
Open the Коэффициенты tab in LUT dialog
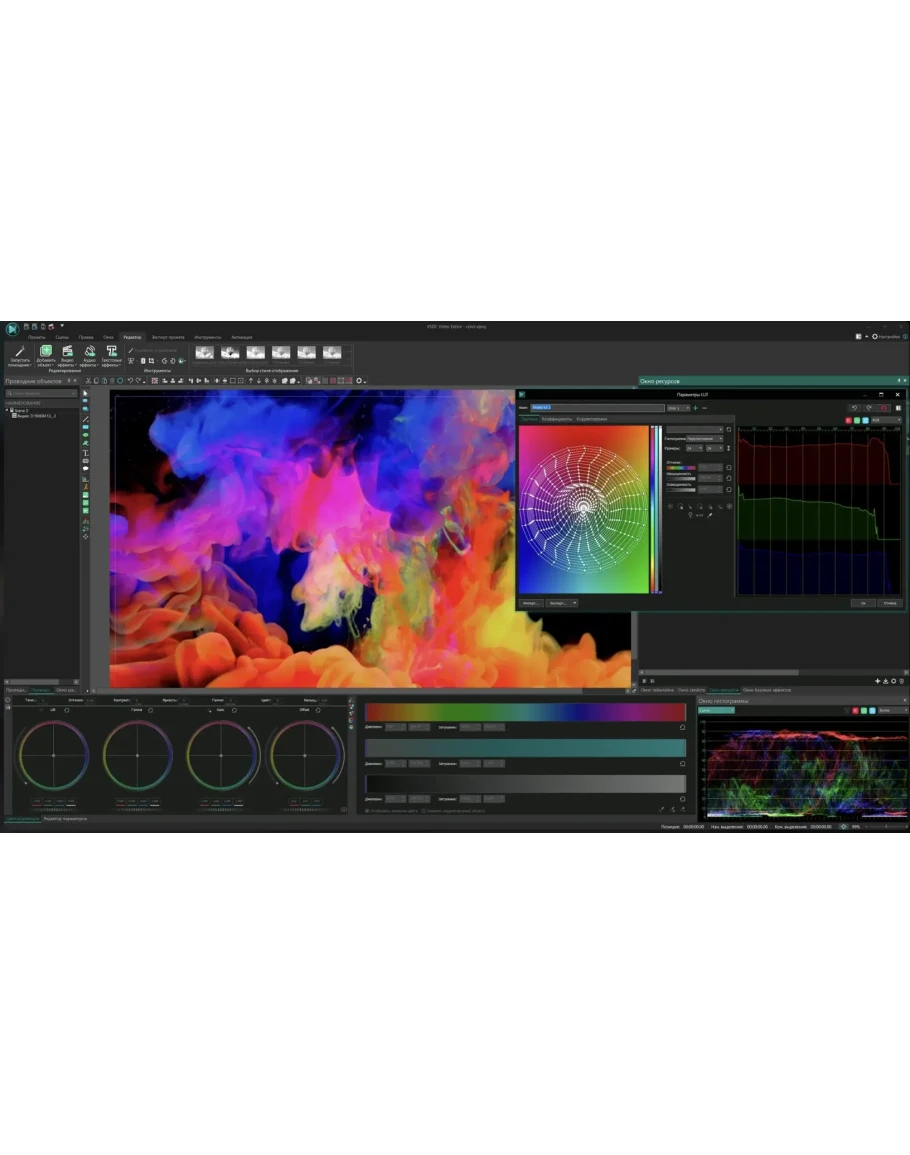tap(557, 418)
